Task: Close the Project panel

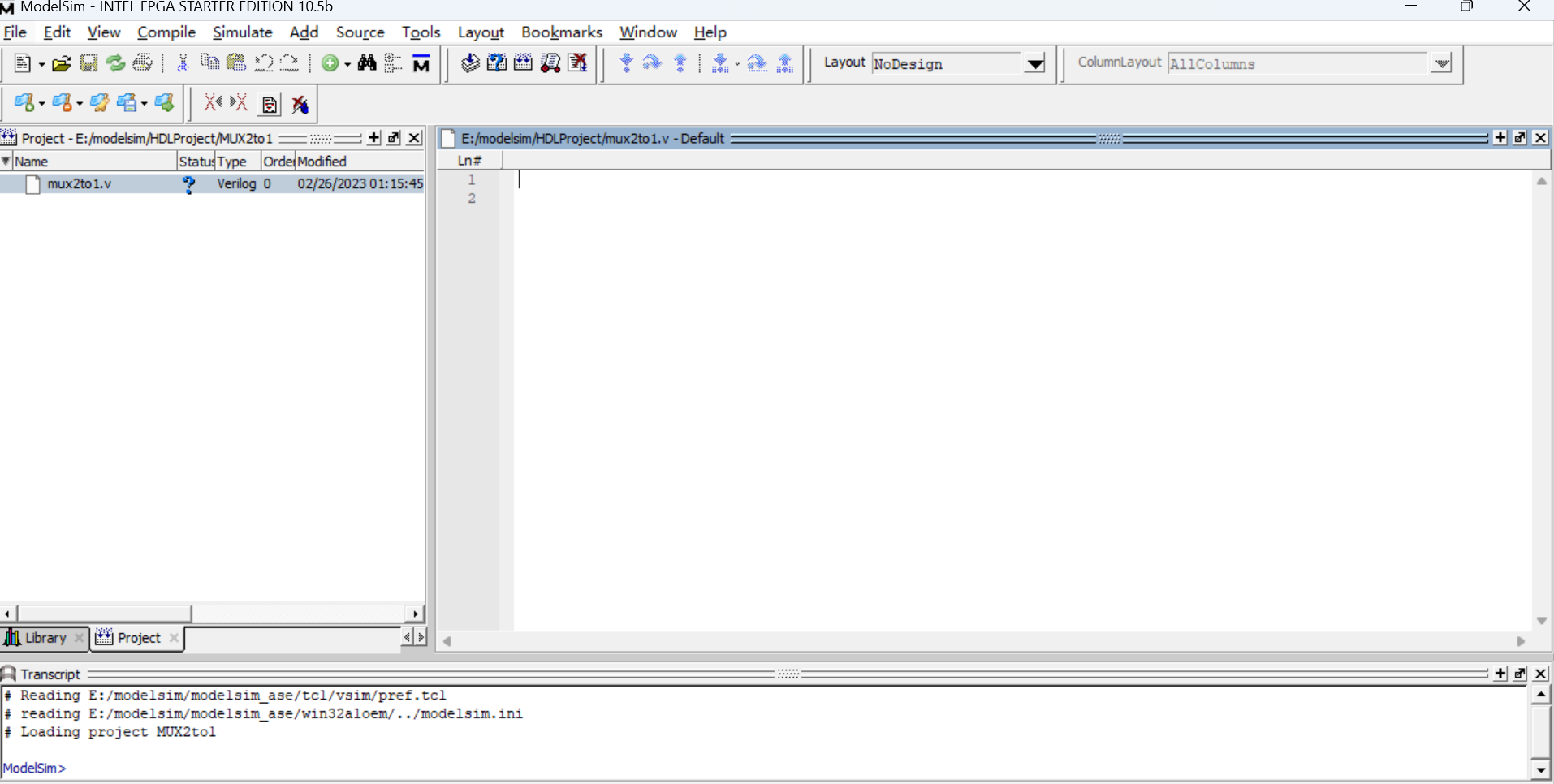Action: [414, 138]
